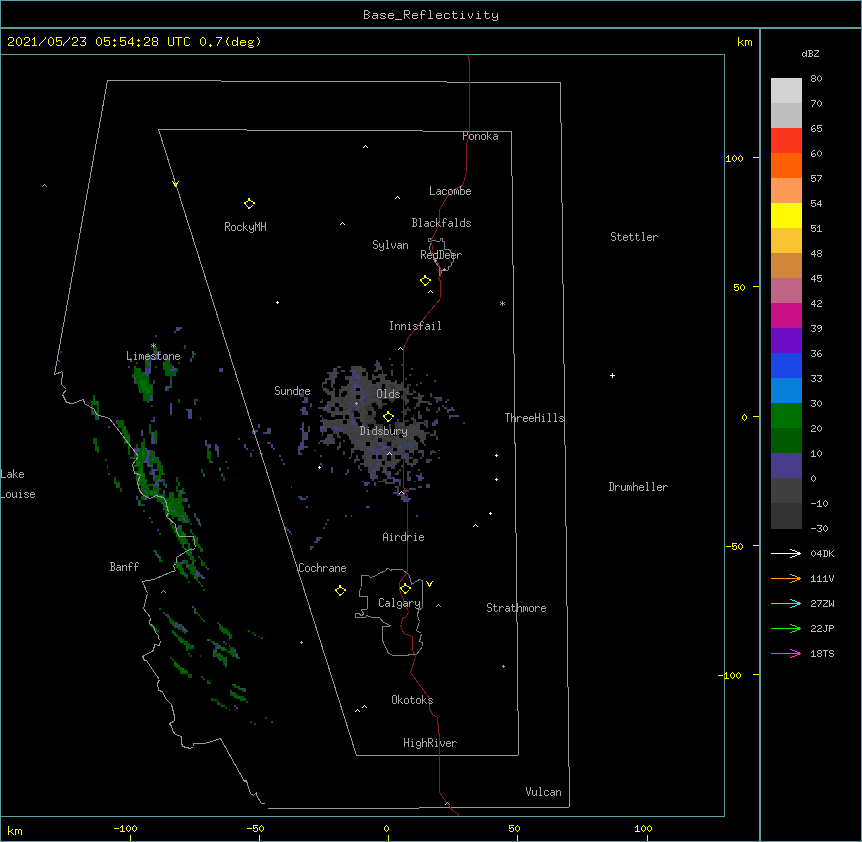Screen dimensions: 862x842
Task: Click the Stettler town label
Action: click(634, 237)
